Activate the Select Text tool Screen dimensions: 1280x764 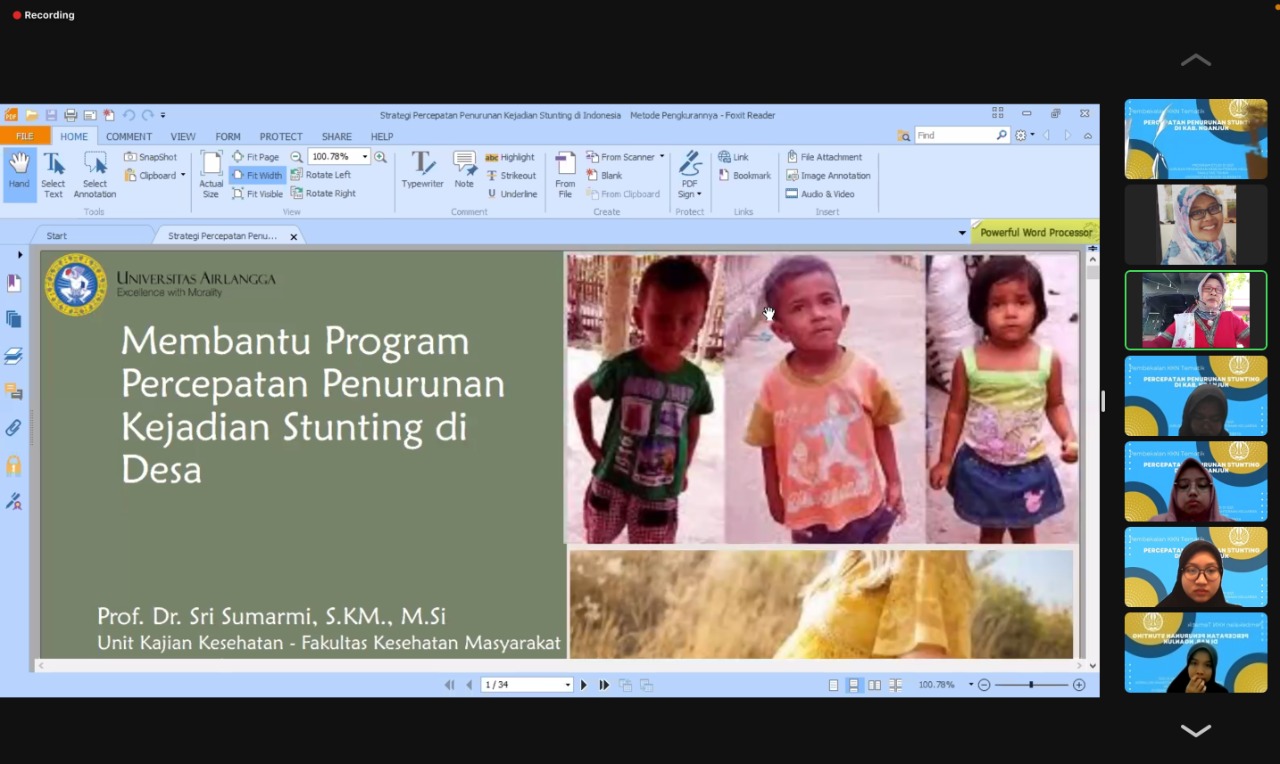point(53,174)
